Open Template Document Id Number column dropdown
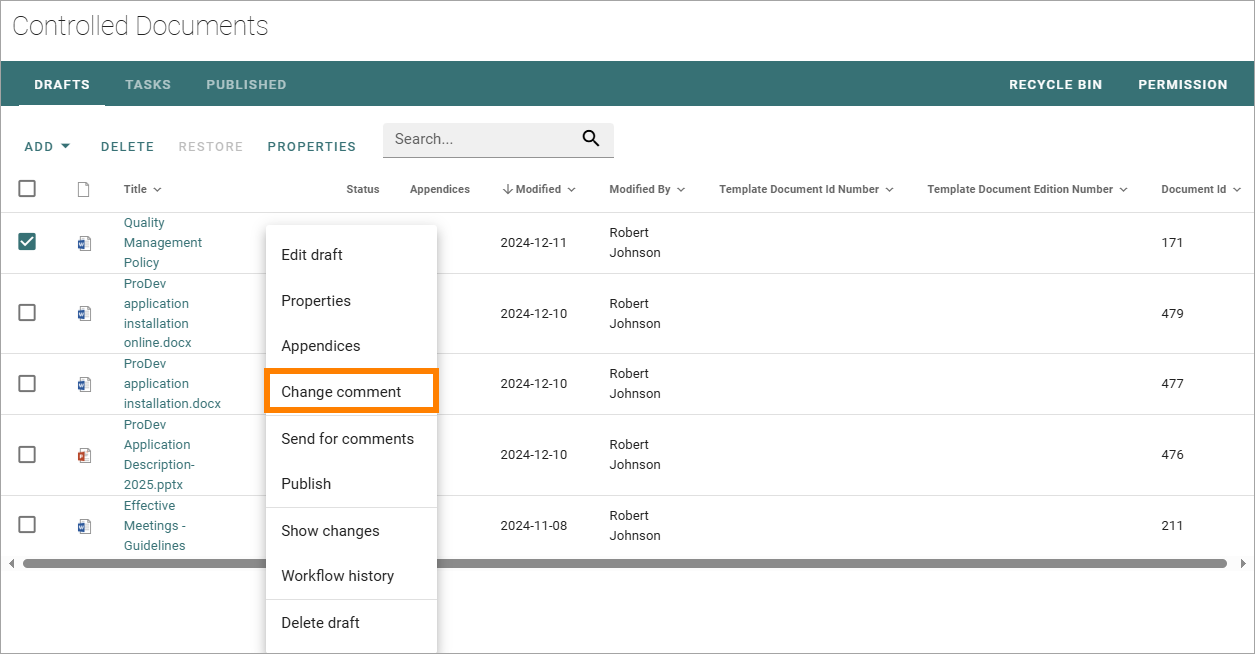Screen dimensions: 1255x654 [x=889, y=189]
